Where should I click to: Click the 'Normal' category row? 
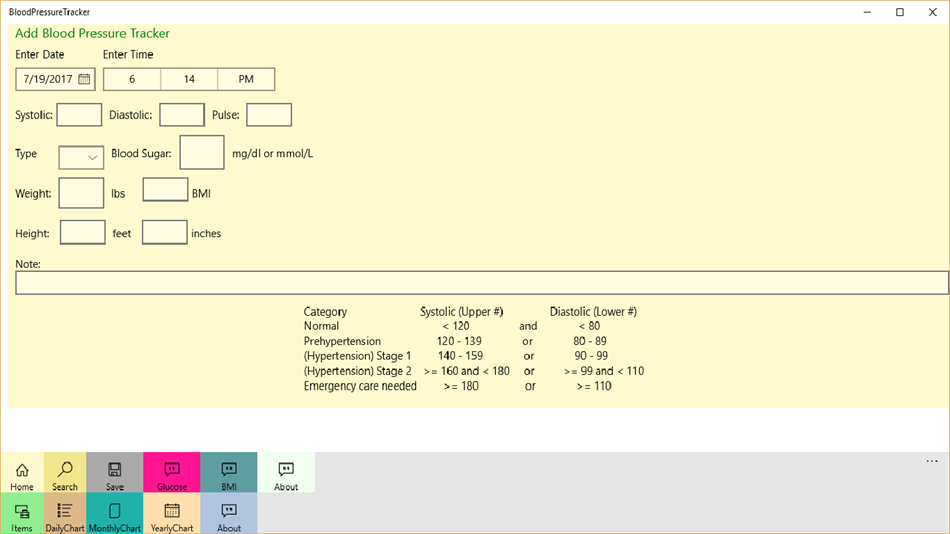[x=321, y=326]
